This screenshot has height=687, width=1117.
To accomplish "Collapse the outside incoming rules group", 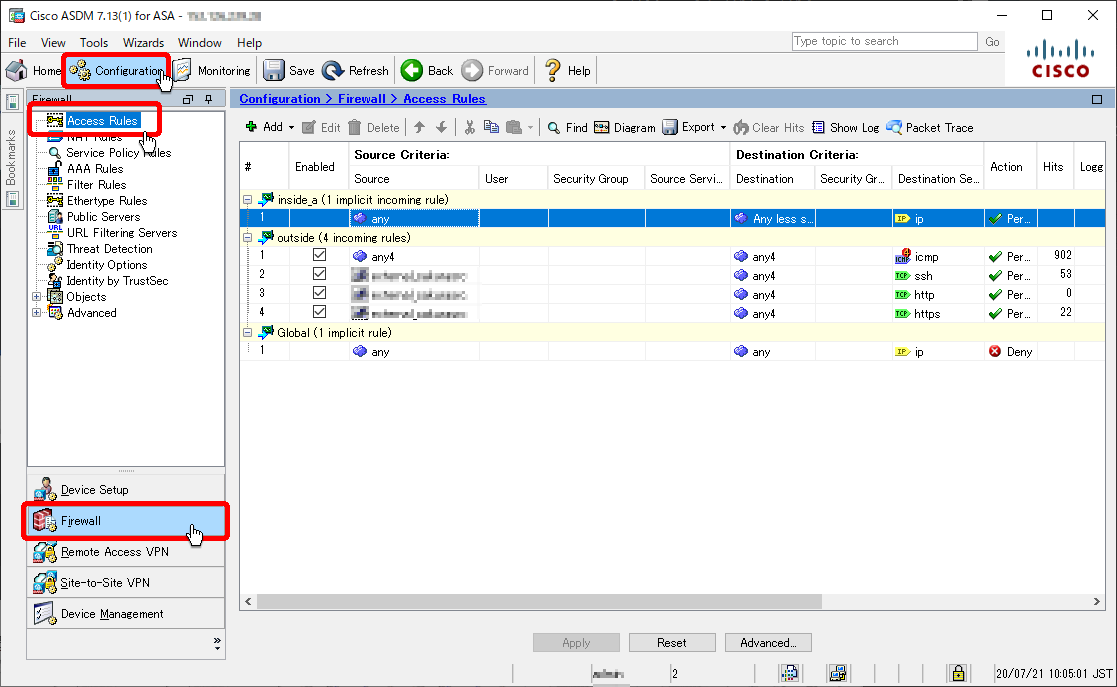I will click(247, 237).
